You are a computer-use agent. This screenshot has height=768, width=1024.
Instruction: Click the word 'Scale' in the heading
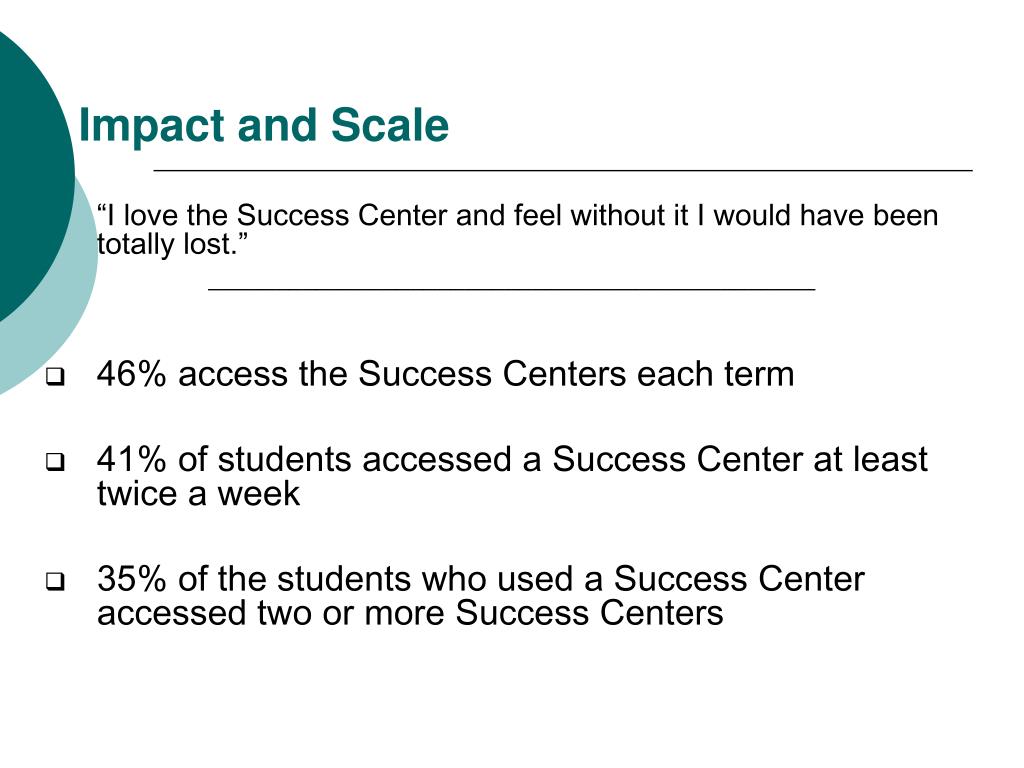[x=390, y=124]
